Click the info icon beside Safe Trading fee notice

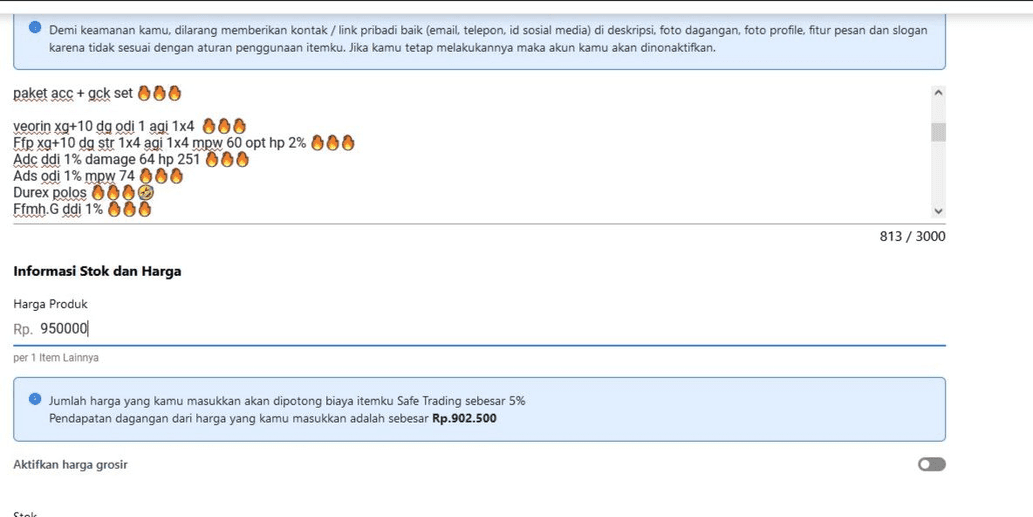(x=36, y=399)
